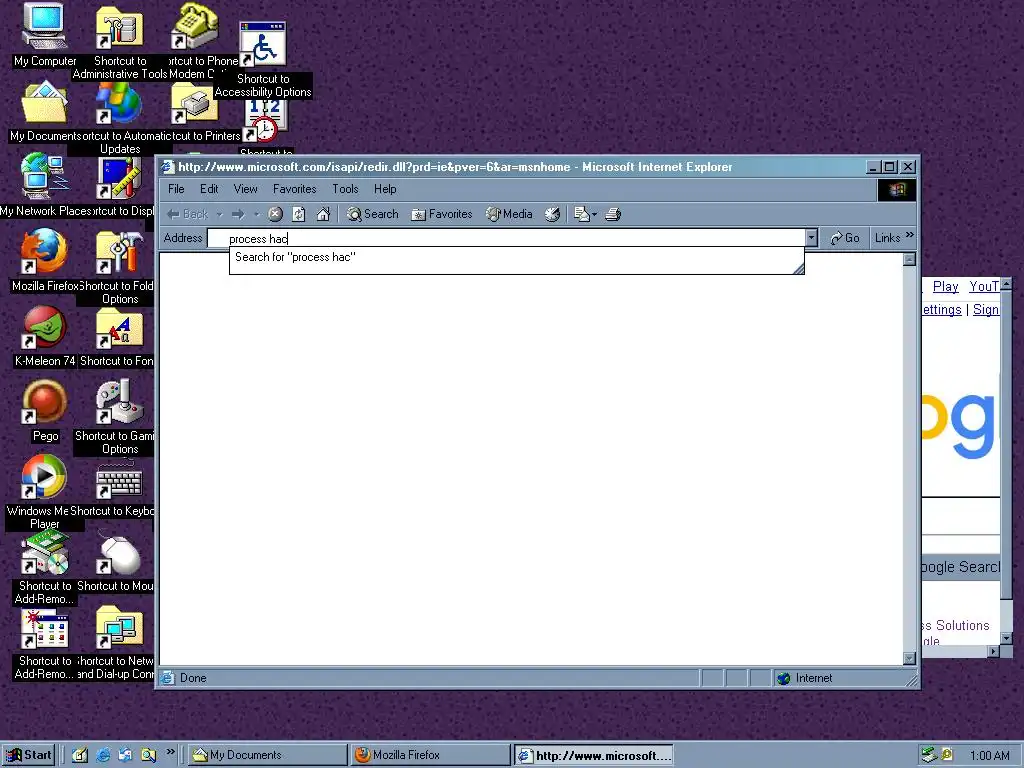Screen dimensions: 1024x768
Task: Select the Shortcut to Gaming Options joystick icon
Action: [119, 418]
